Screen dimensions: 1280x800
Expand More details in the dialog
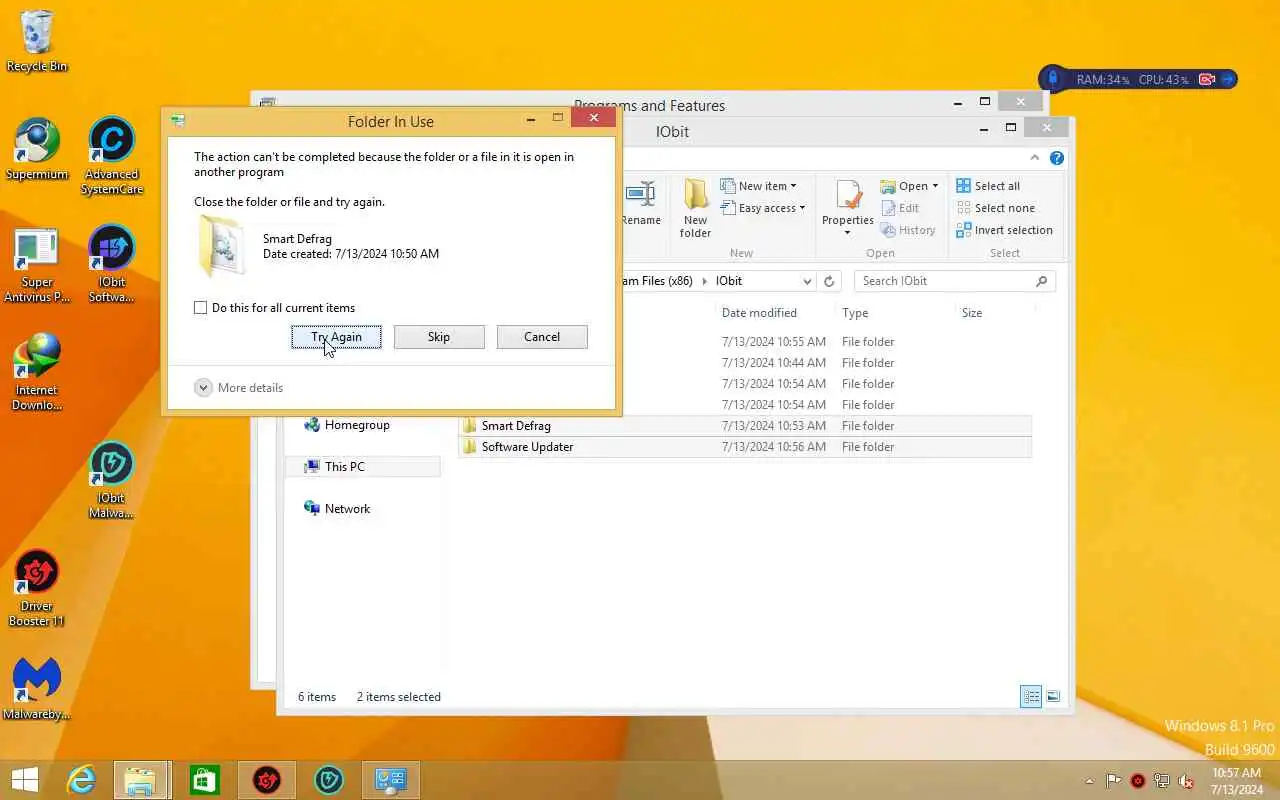click(239, 388)
